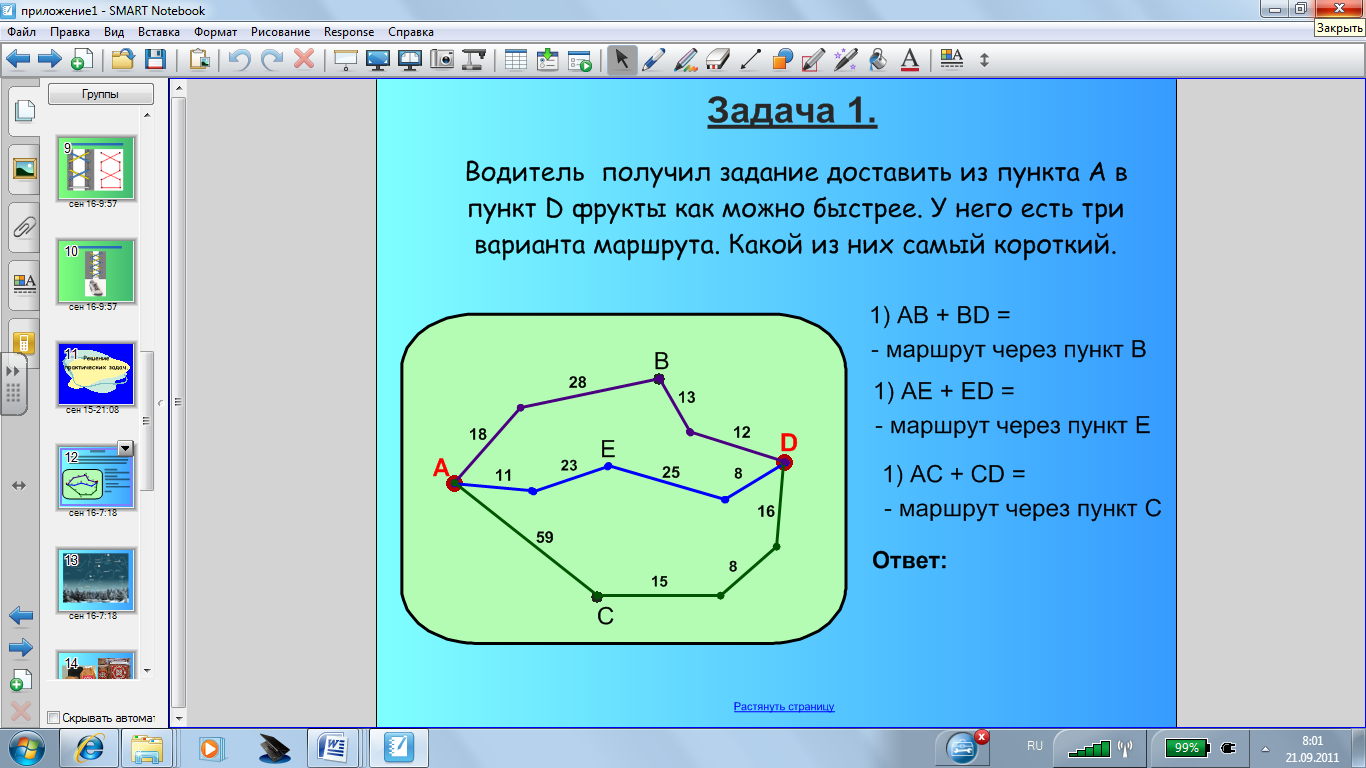
Task: Open the document camera tool
Action: (474, 59)
